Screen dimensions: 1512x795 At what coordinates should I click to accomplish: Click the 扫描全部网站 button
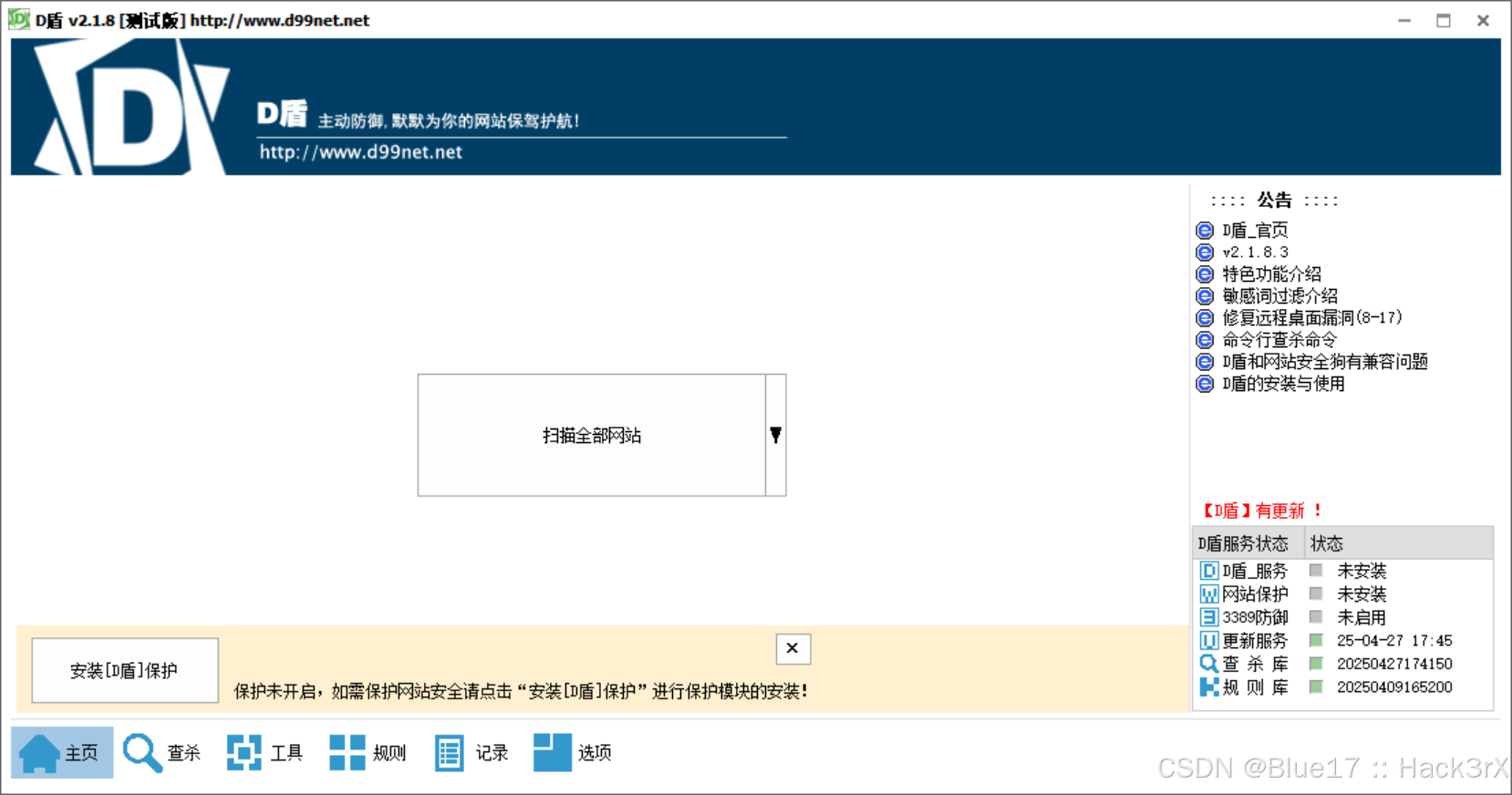591,435
